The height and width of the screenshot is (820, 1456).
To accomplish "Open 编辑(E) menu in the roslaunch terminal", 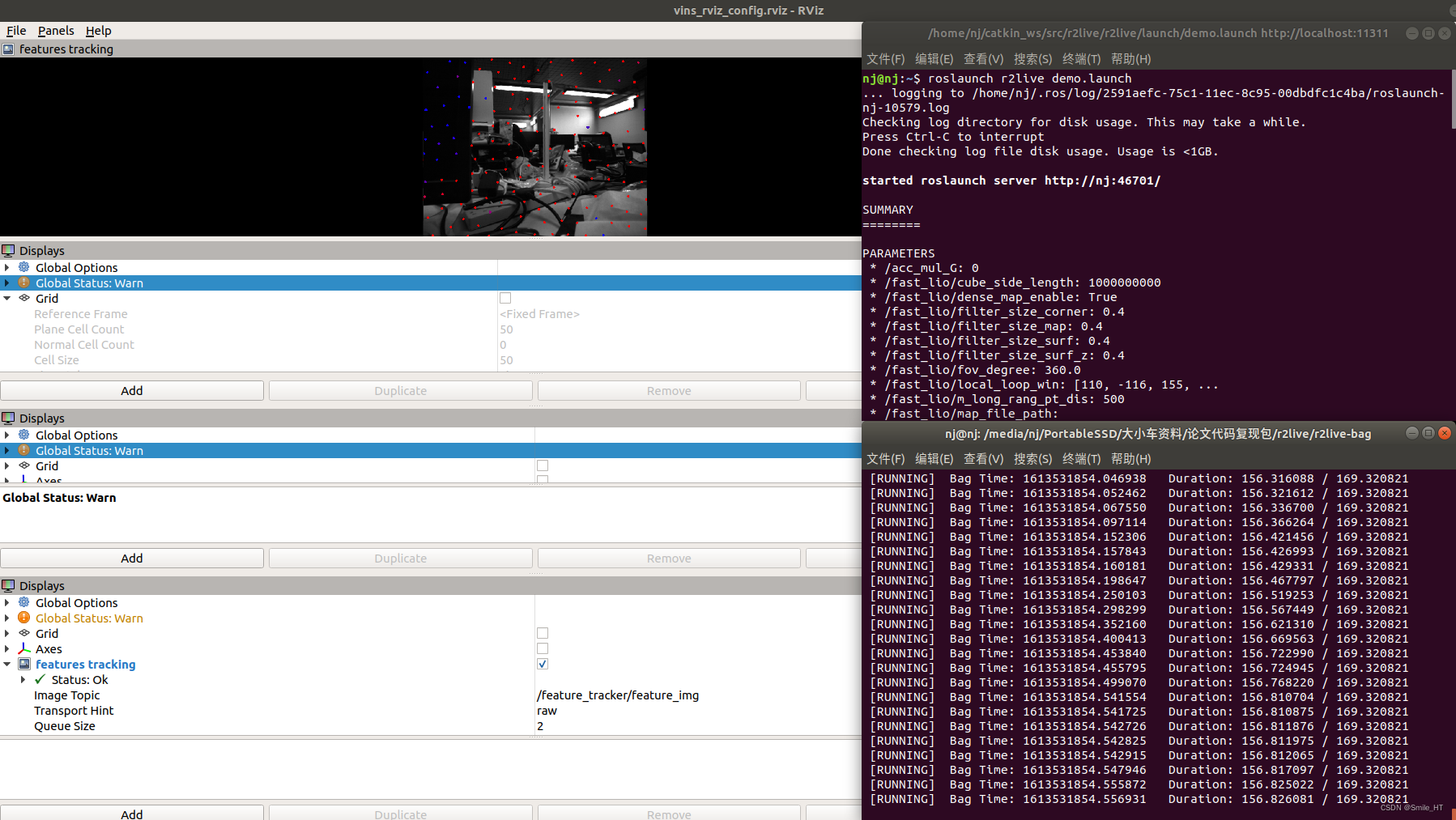I will (934, 59).
